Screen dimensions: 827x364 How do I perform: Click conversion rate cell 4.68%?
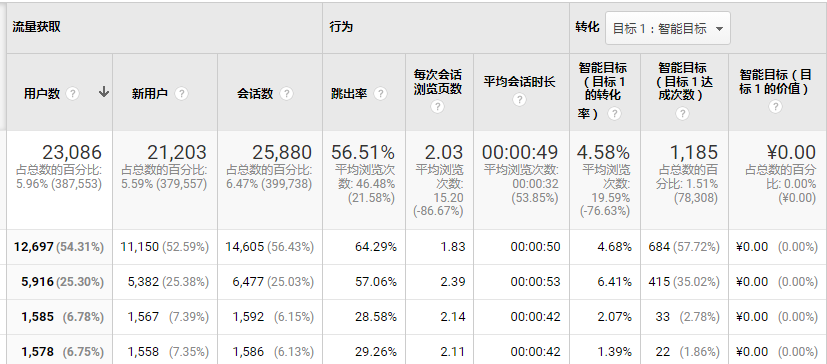coord(614,247)
